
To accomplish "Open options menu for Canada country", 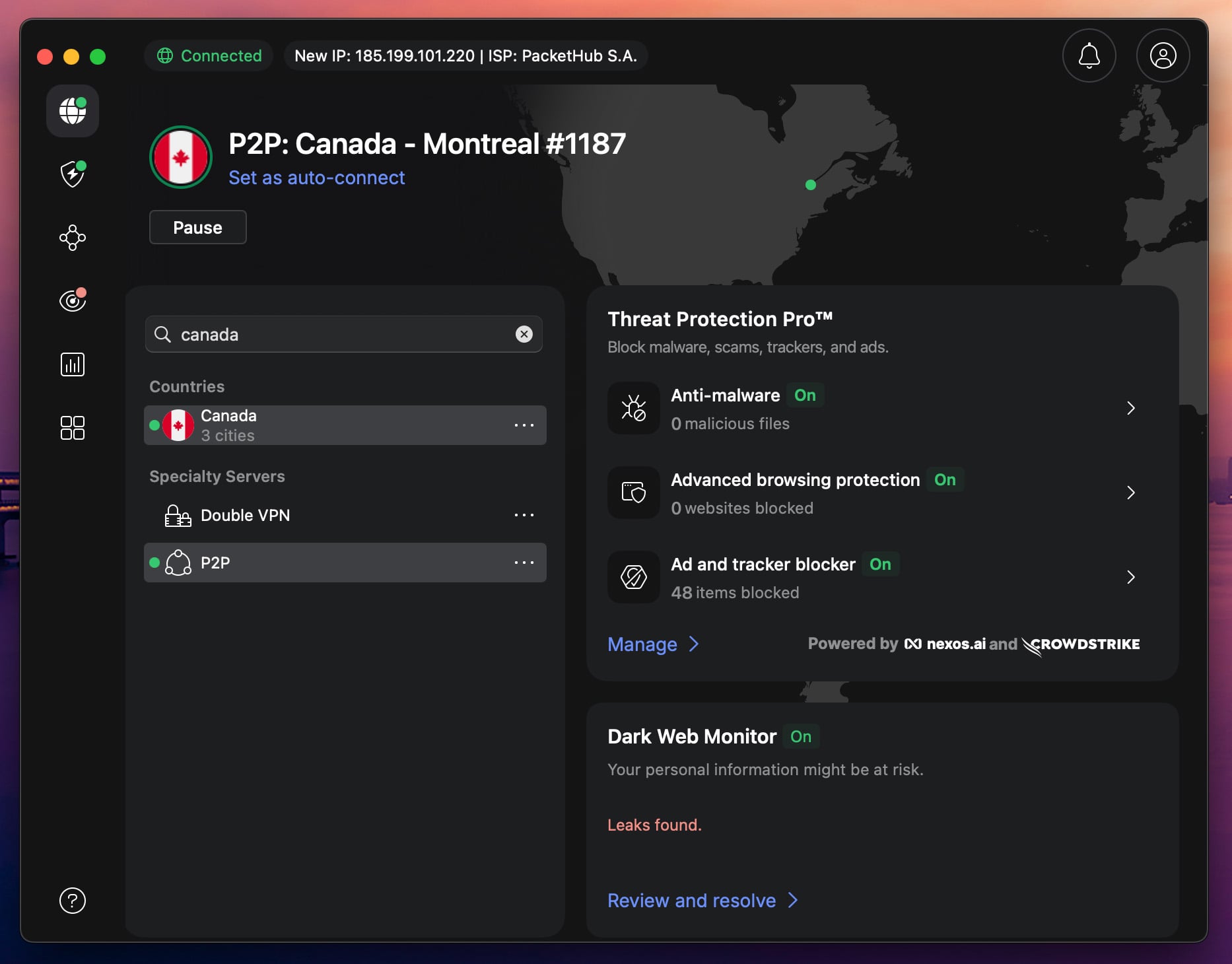I will (524, 425).
